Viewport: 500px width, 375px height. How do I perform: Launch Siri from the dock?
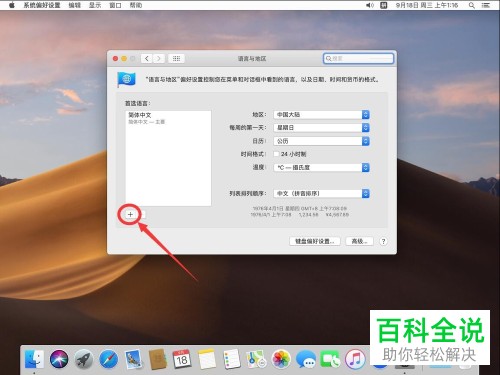(59, 360)
